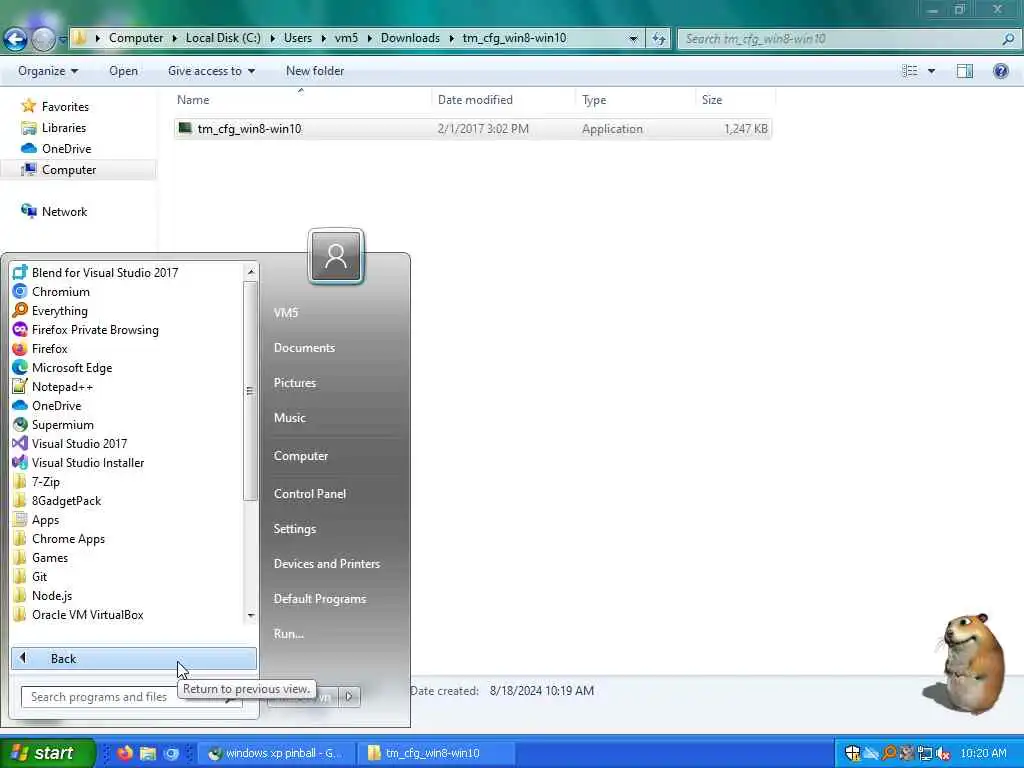Open Explorer help
The width and height of the screenshot is (1024, 768).
coord(1000,71)
